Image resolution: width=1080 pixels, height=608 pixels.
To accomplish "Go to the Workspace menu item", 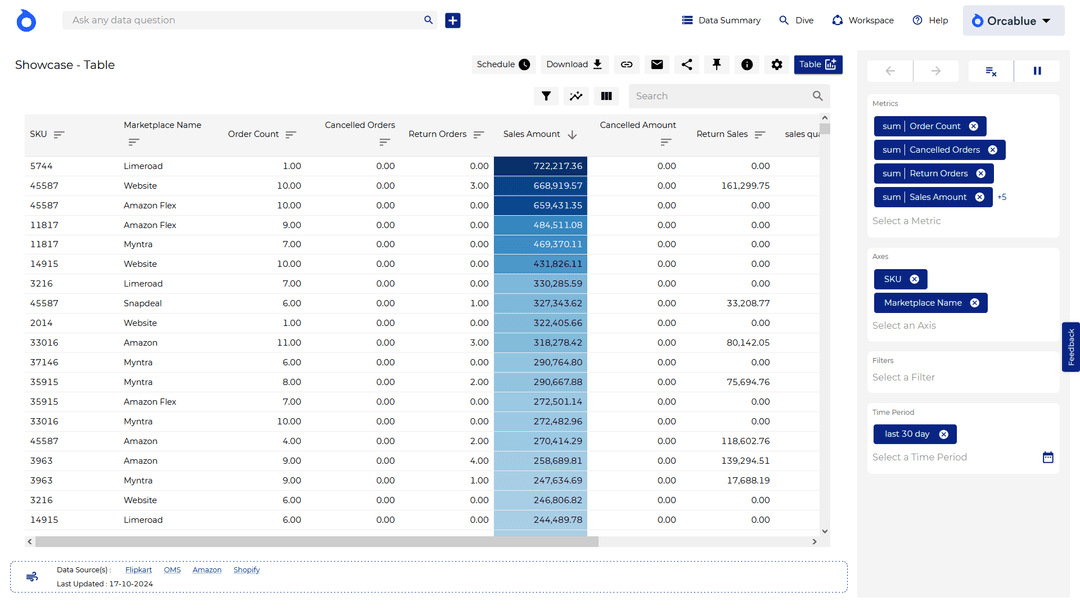I will pos(862,21).
